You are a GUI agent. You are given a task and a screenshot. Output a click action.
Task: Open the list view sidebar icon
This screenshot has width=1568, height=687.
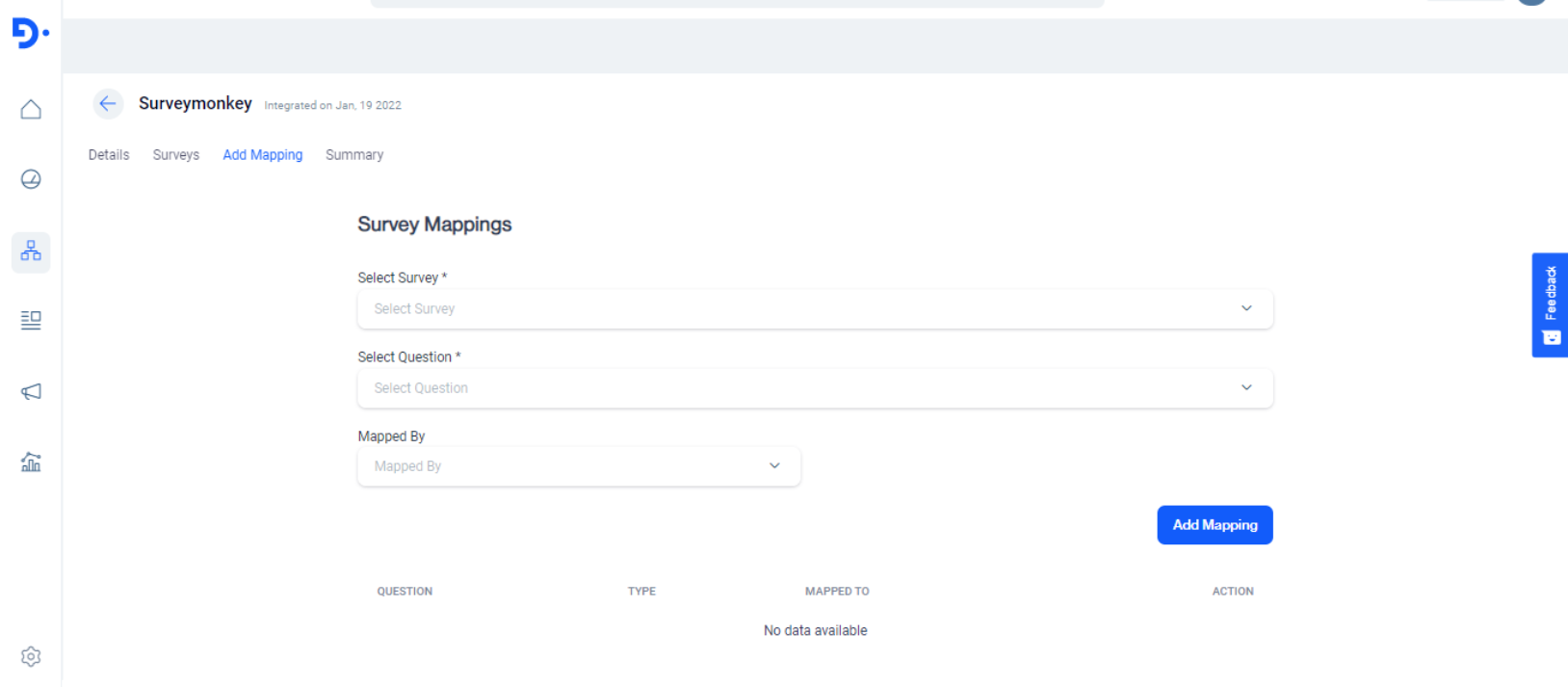coord(31,320)
